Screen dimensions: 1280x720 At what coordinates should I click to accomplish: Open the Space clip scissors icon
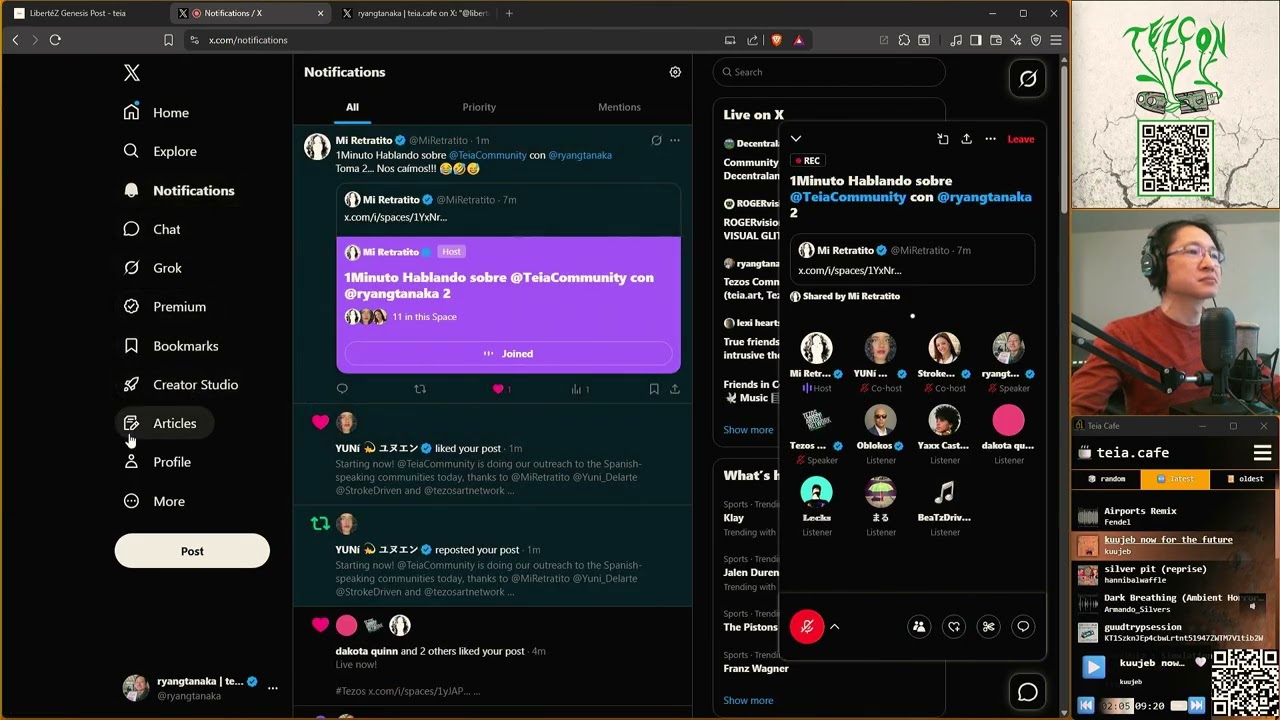[988, 627]
